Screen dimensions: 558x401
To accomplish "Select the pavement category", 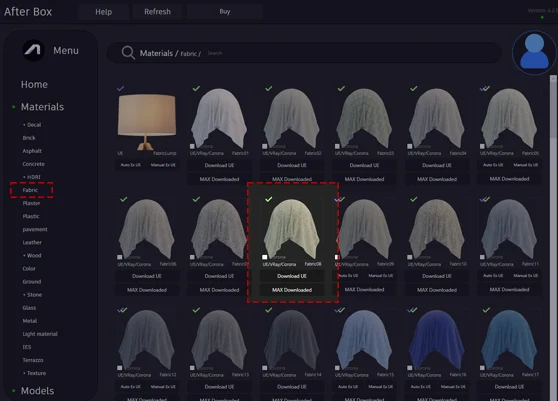I will pos(35,229).
